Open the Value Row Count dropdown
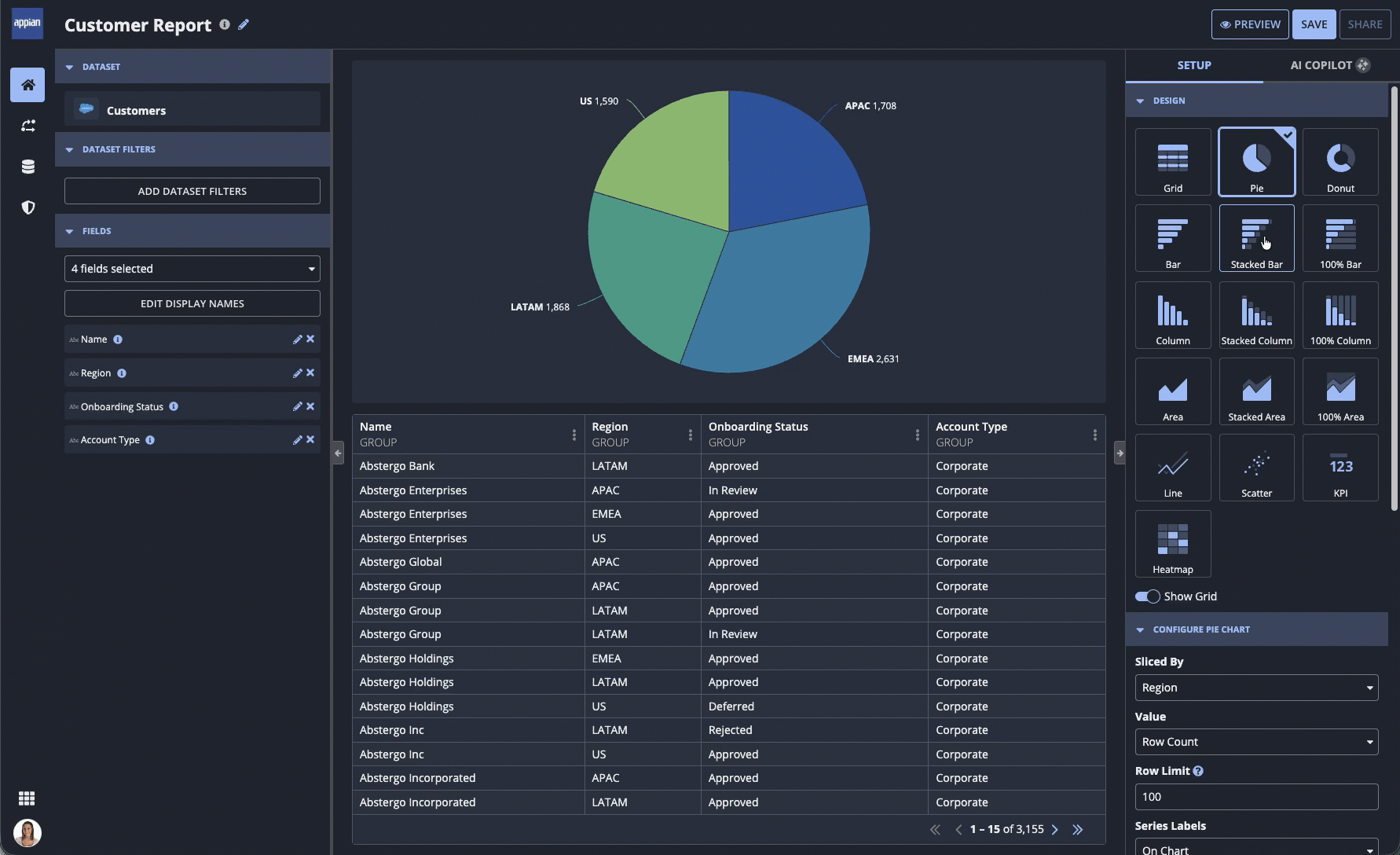Screen dimensions: 1400x855 point(1256,742)
